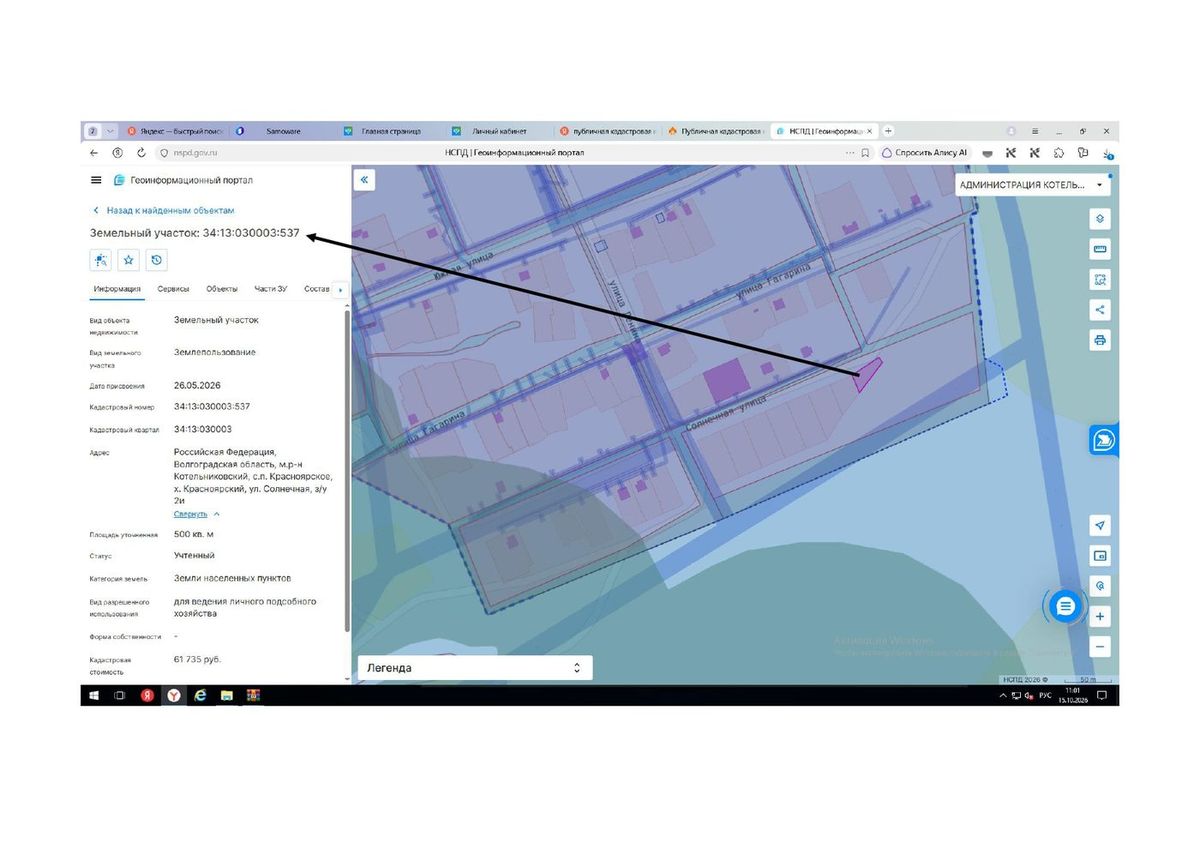Collapse the side panel with double chevron

pos(365,180)
